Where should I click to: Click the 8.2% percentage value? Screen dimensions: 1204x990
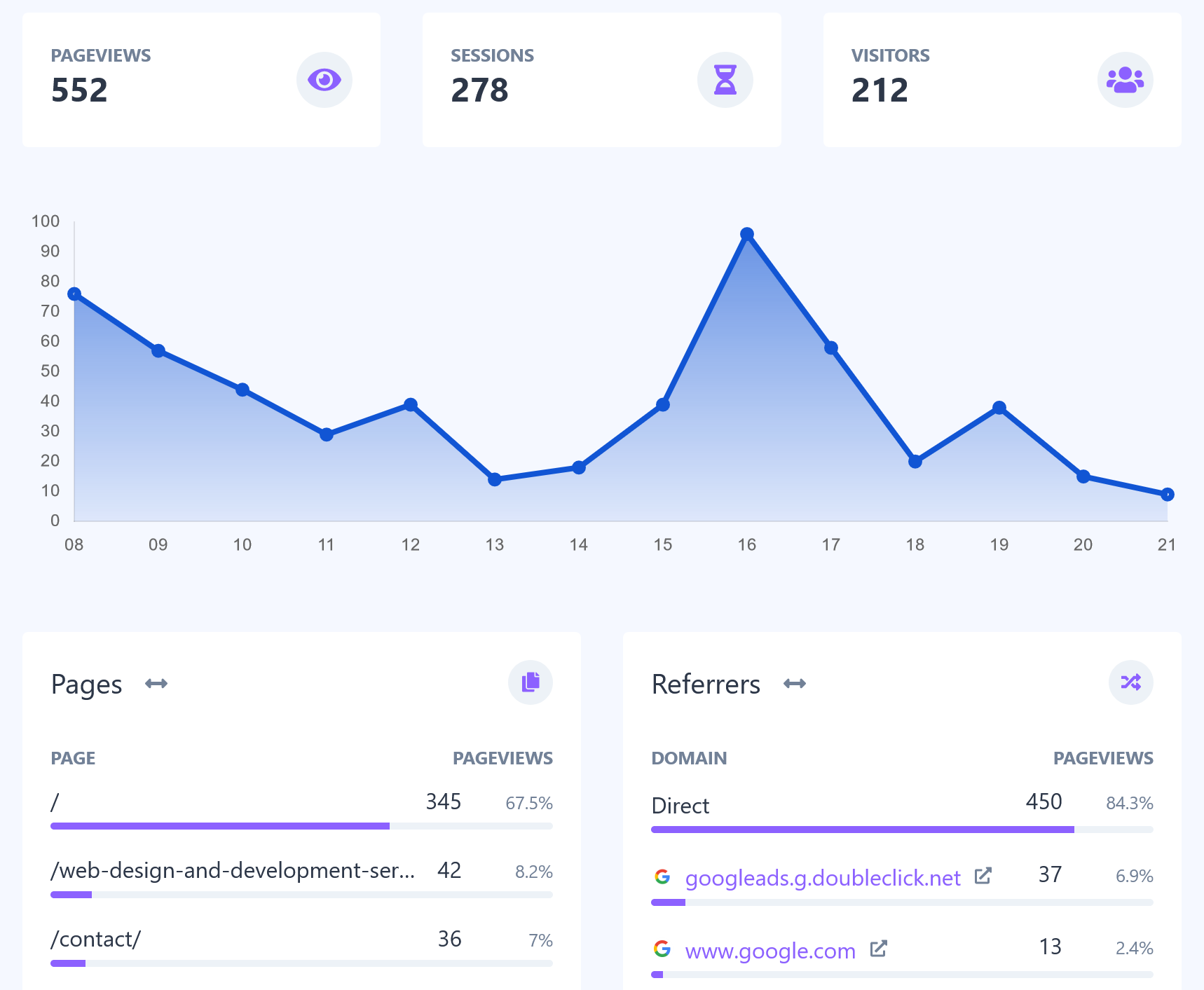click(534, 872)
